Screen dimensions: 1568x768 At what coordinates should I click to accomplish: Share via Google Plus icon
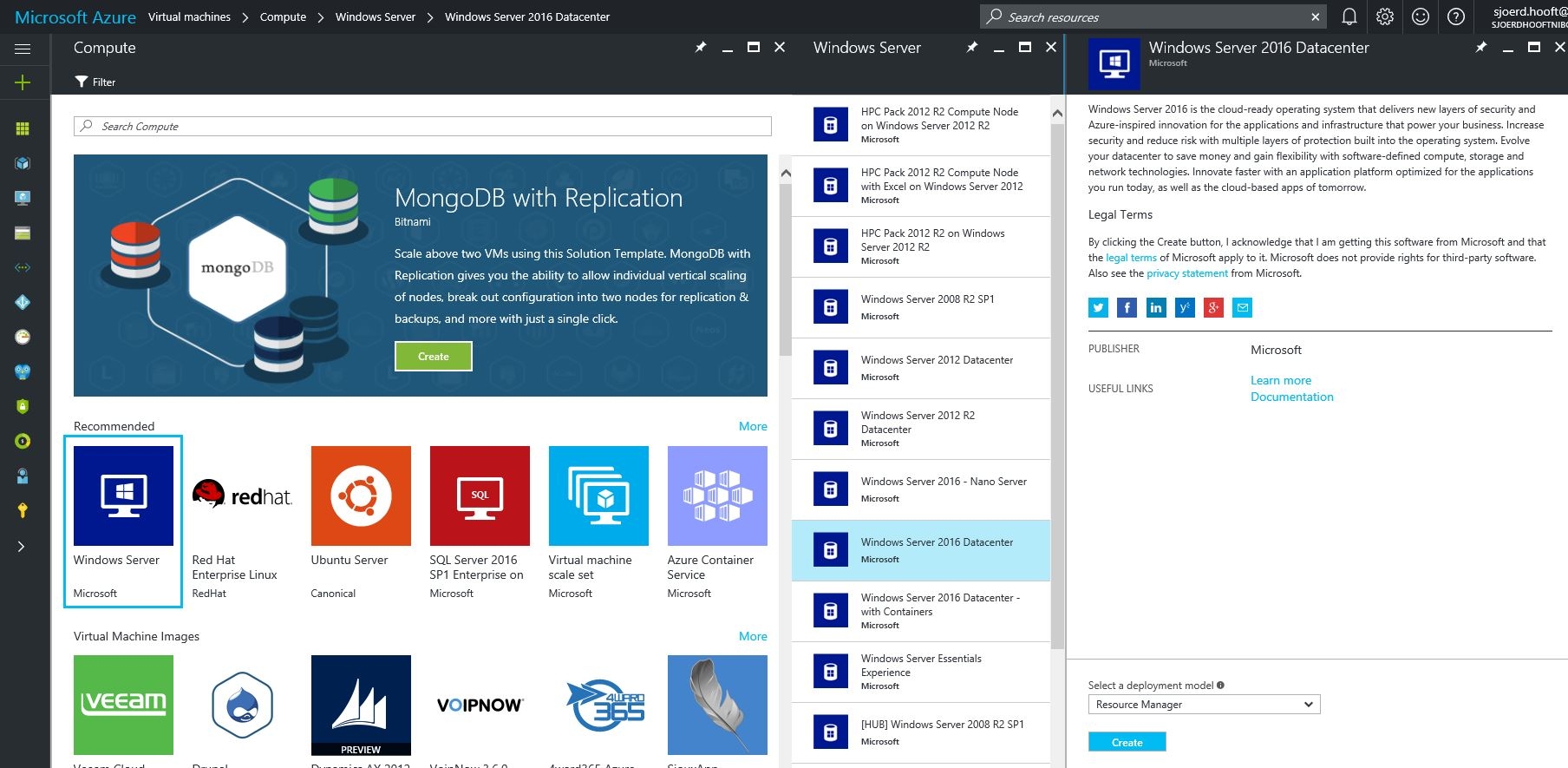[1213, 307]
